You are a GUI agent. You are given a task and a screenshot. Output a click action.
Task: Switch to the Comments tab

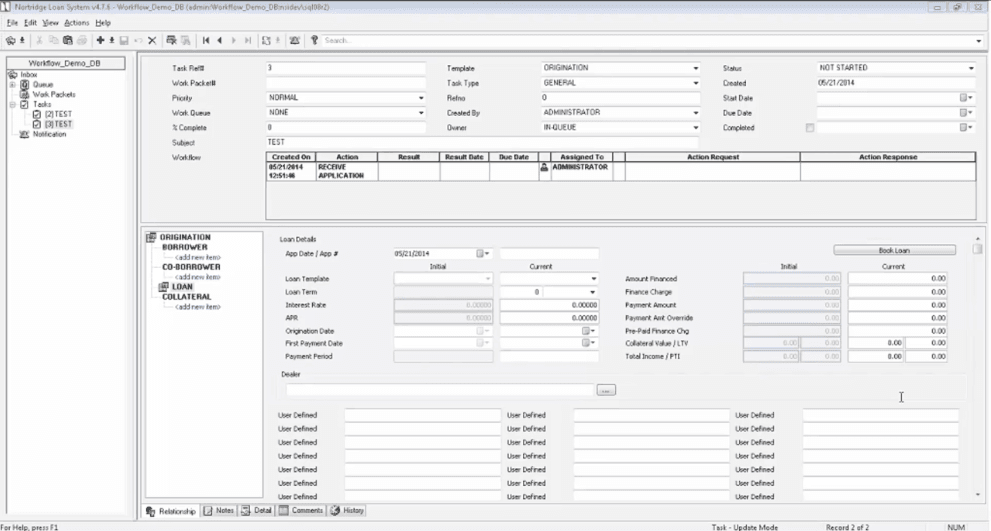tap(301, 511)
